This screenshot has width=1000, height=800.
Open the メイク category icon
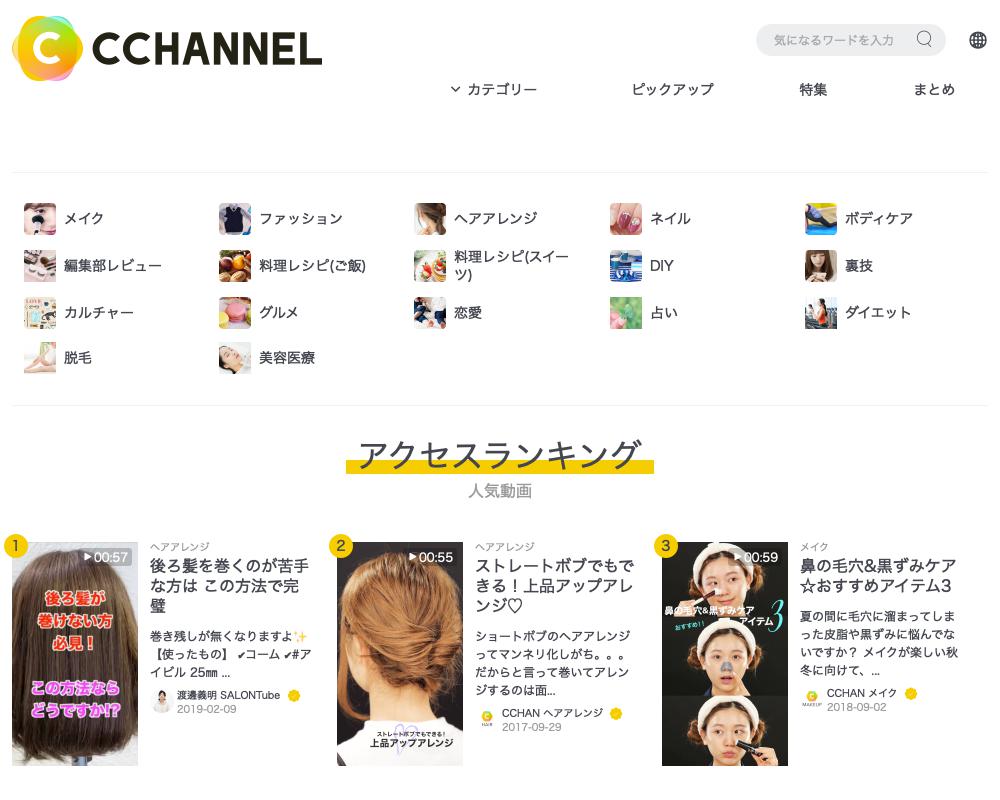tap(40, 219)
